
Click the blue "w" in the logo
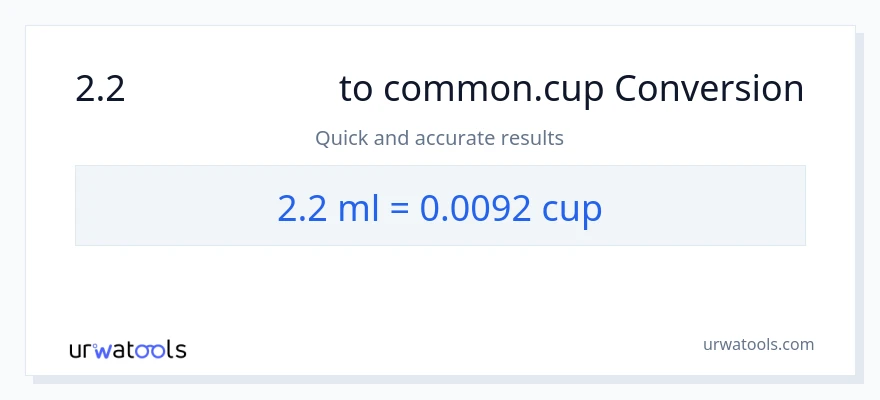pyautogui.click(x=107, y=350)
